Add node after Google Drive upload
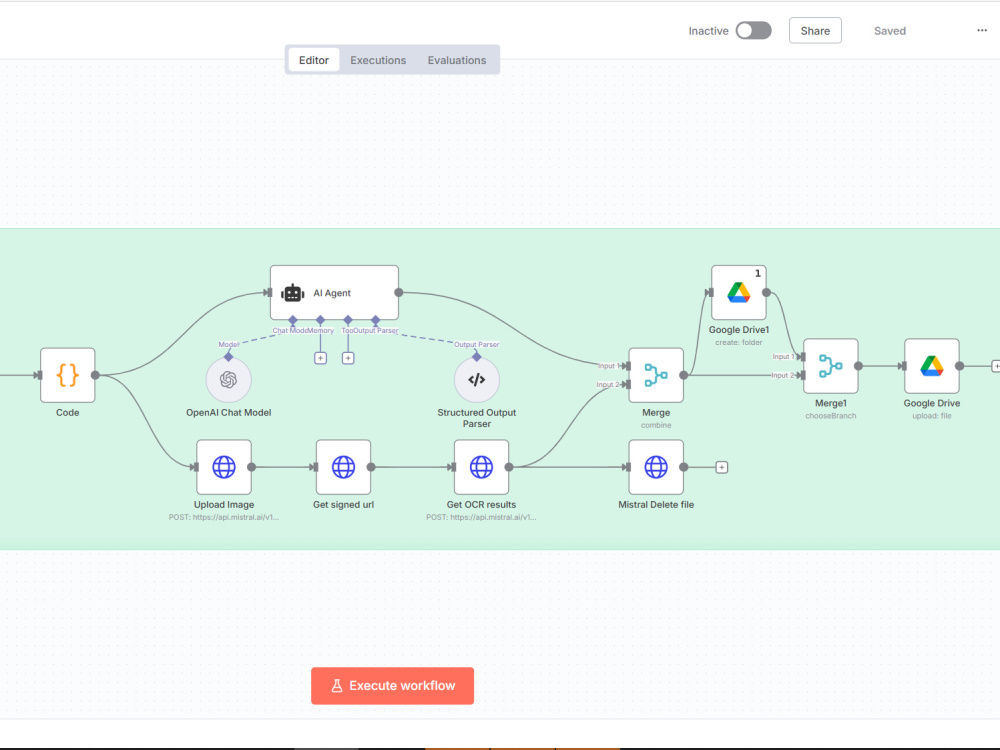1000x750 pixels. [x=996, y=366]
